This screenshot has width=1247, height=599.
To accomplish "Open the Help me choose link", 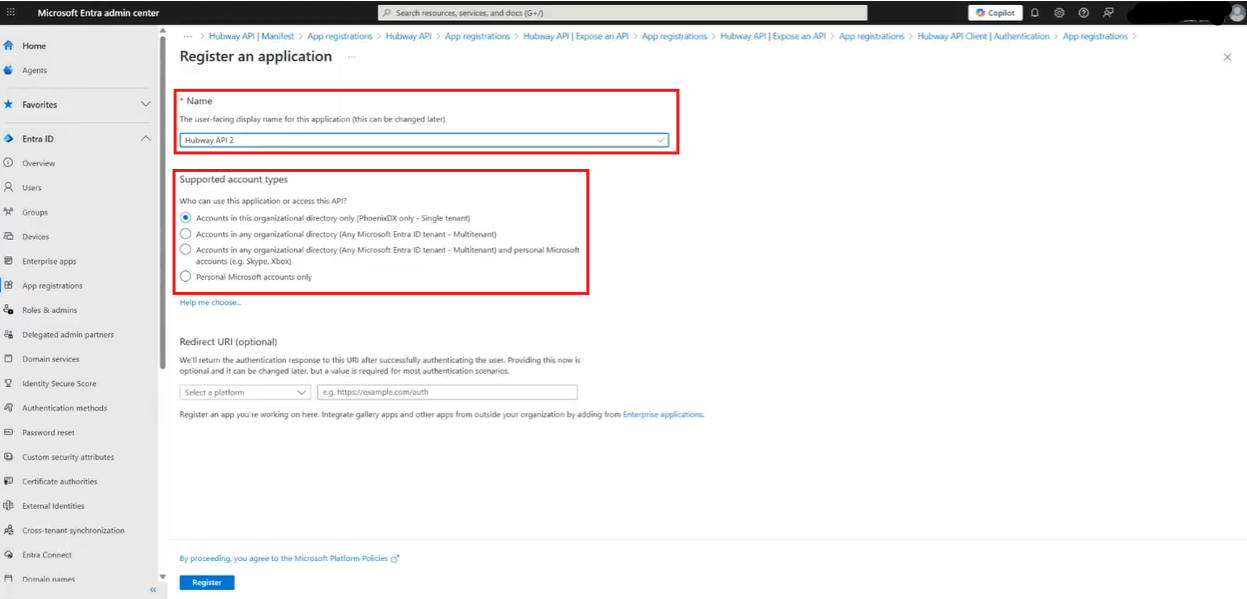I will pyautogui.click(x=210, y=302).
